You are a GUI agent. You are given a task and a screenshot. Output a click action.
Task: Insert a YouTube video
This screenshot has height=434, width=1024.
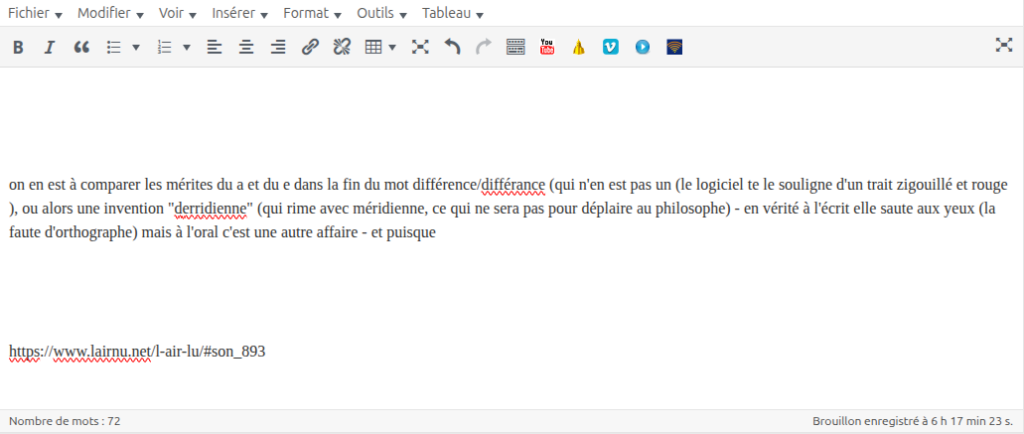point(547,47)
